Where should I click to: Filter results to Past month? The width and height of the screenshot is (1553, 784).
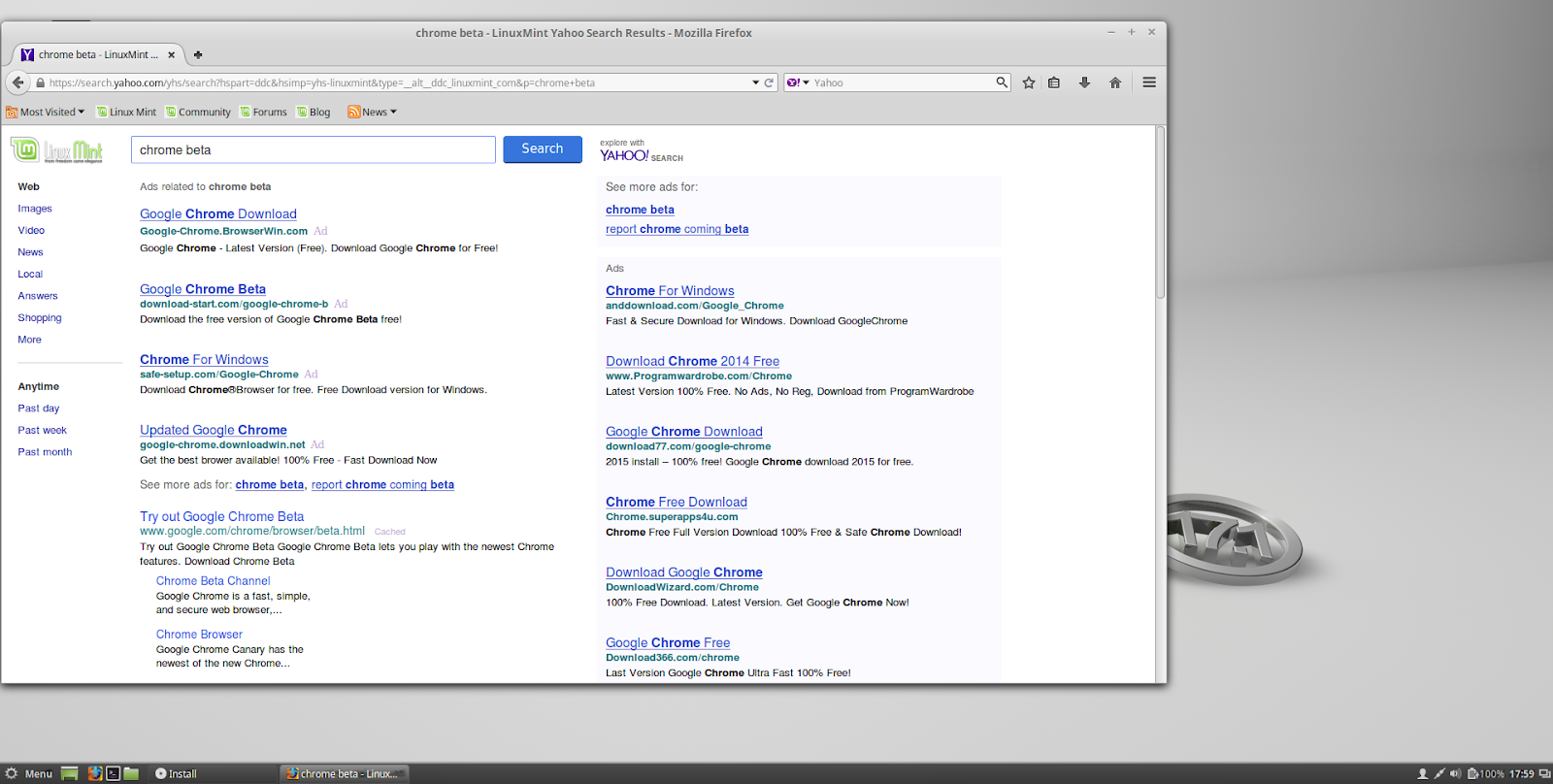coord(45,452)
